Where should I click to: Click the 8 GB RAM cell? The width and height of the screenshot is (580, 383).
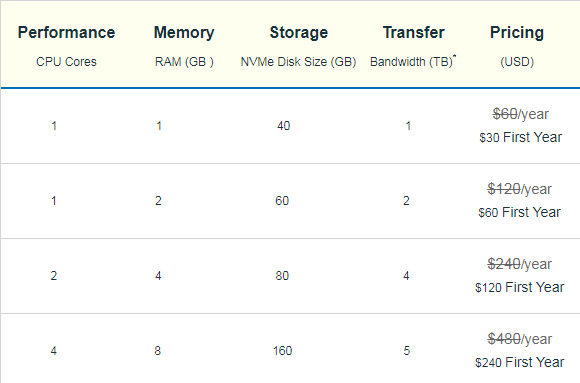[158, 351]
